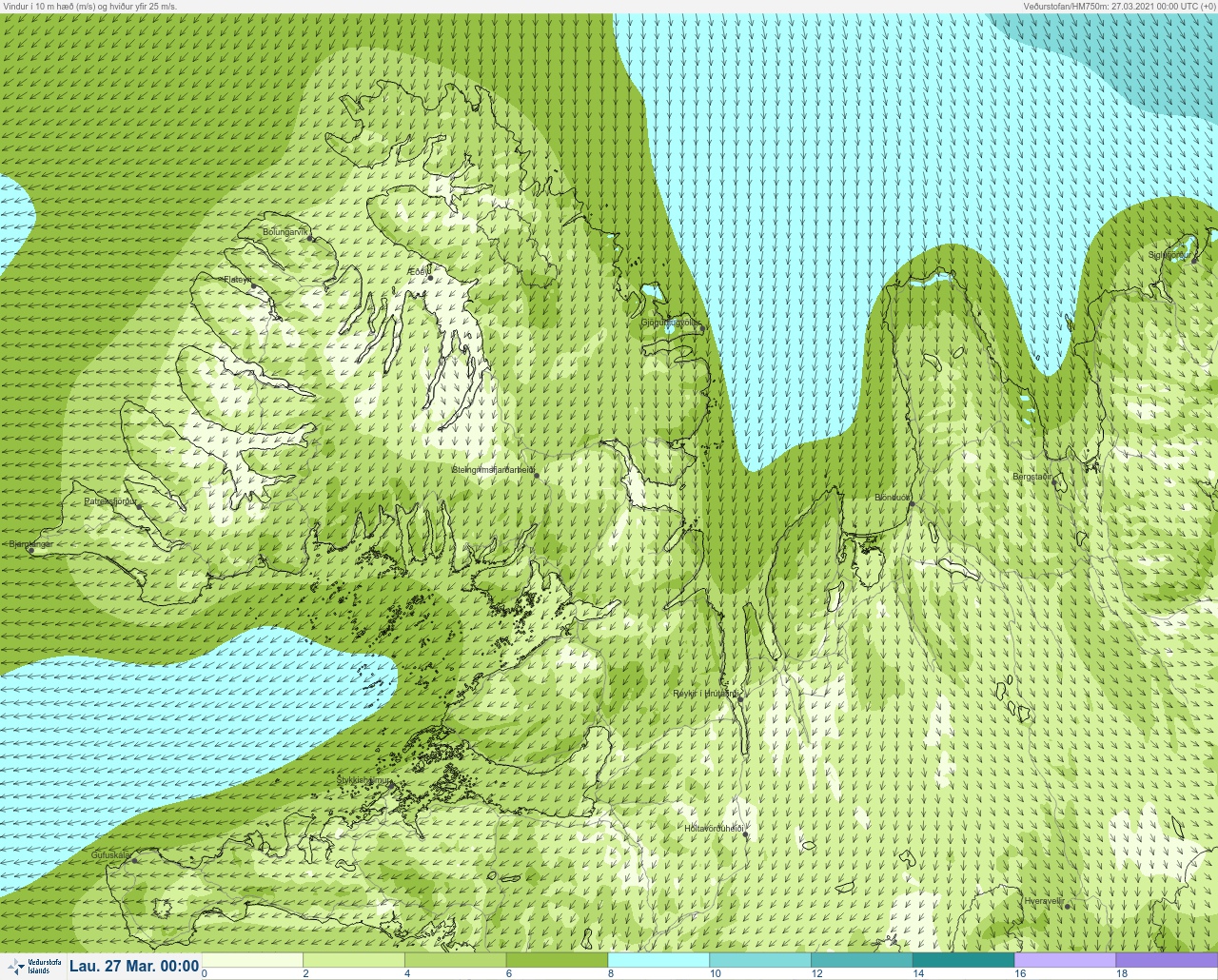Click the Bolungarvík station dot
Viewport: 1218px width, 980px height.
[311, 239]
